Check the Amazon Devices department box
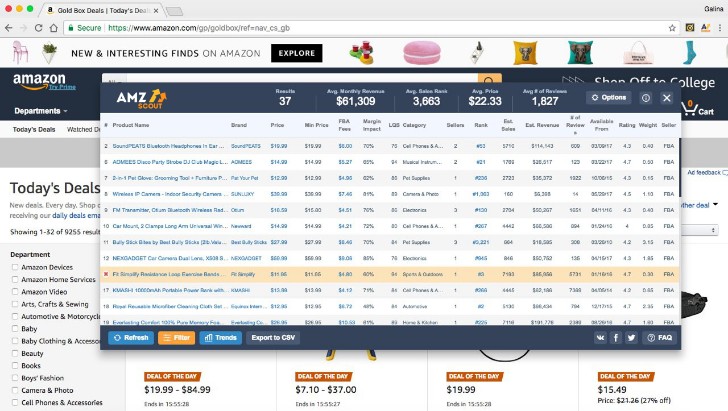 (15, 267)
